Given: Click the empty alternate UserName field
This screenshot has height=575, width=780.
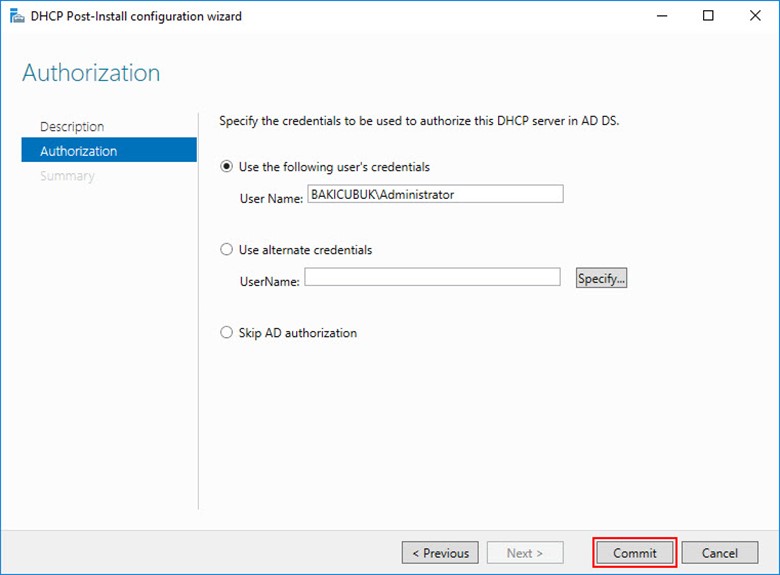Looking at the screenshot, I should click(432, 277).
